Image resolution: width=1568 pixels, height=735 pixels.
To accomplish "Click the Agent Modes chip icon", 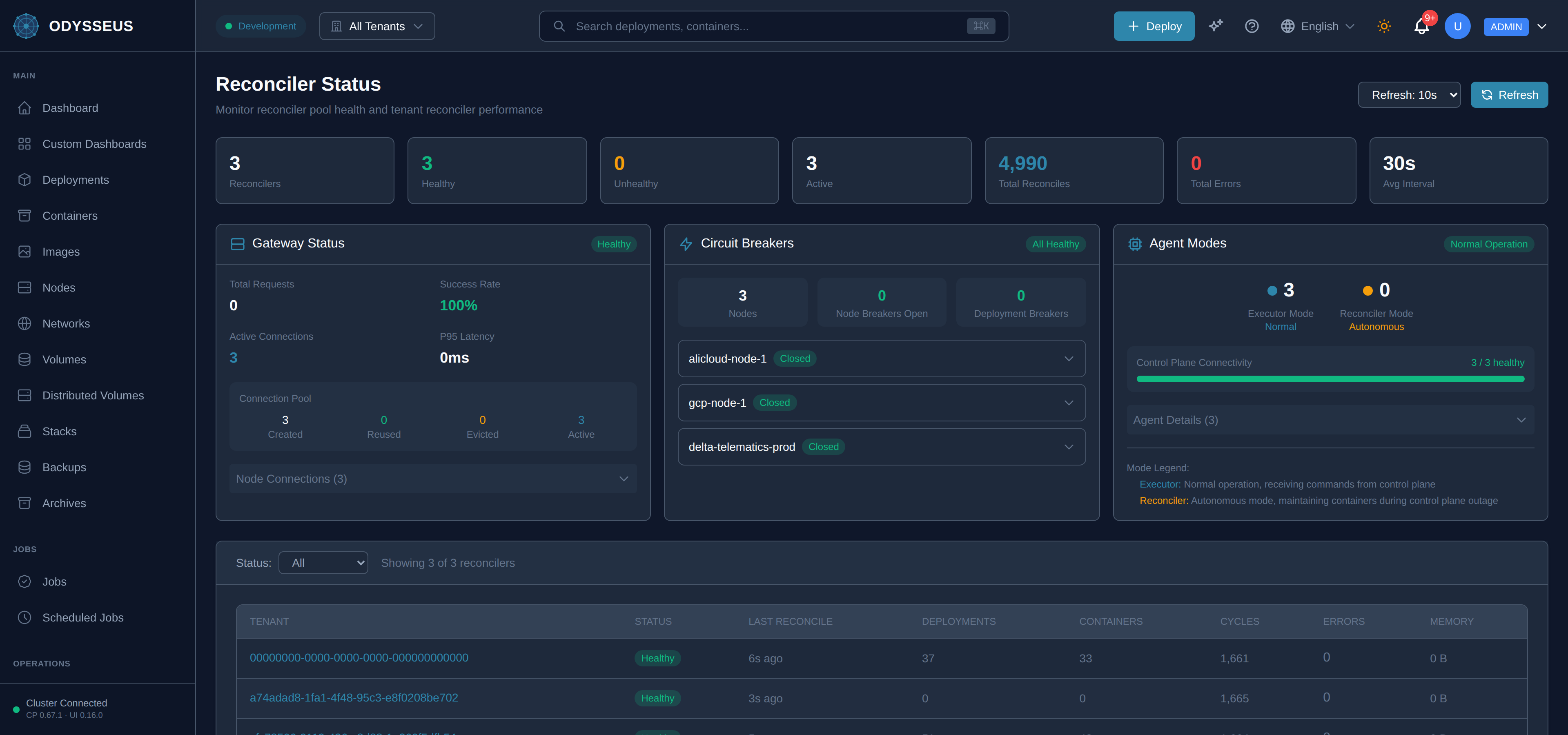I will 1135,244.
